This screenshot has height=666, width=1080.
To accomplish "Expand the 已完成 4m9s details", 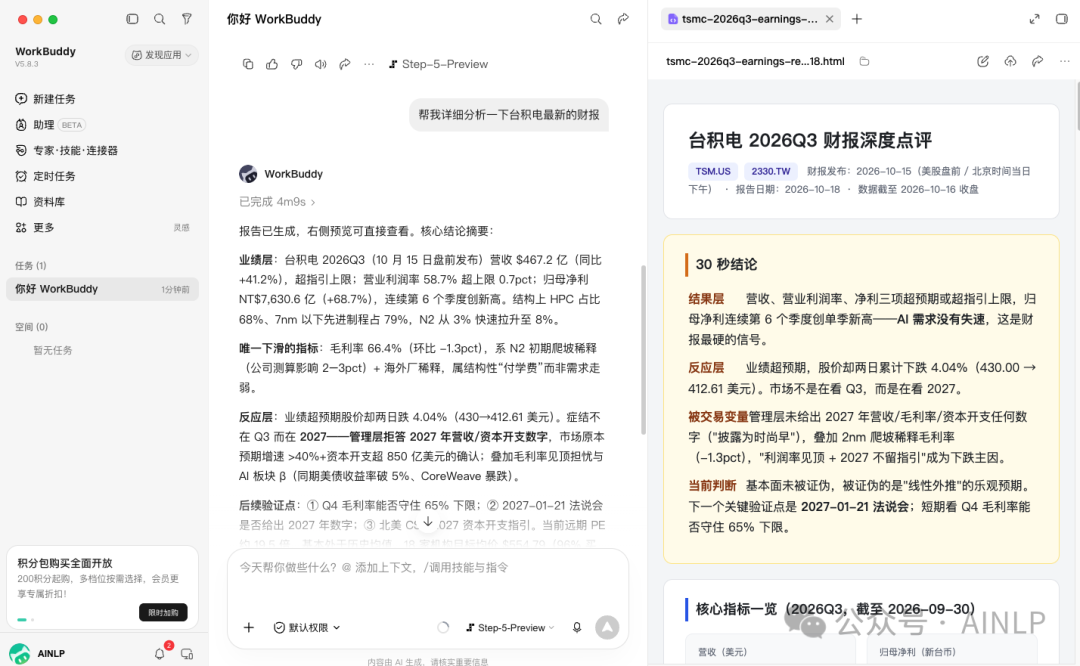I will pos(277,202).
